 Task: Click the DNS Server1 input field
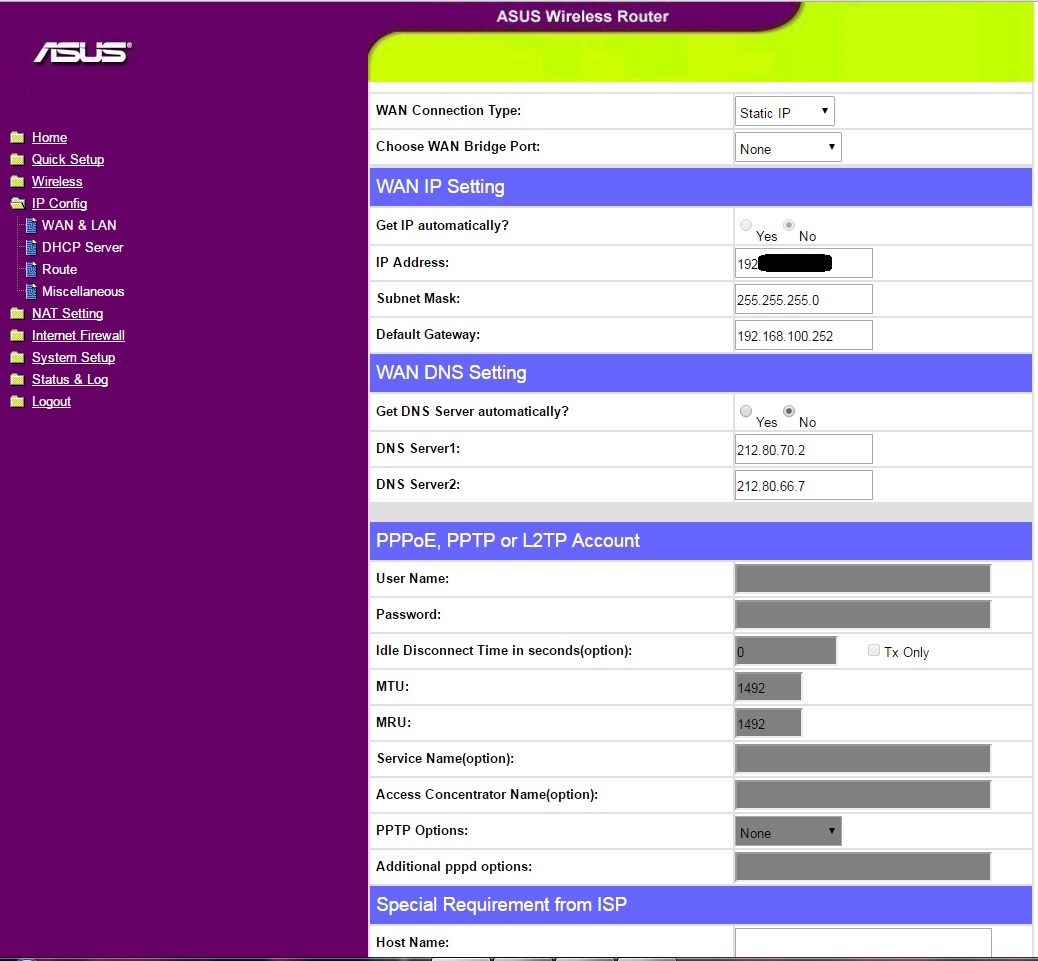[x=803, y=450]
